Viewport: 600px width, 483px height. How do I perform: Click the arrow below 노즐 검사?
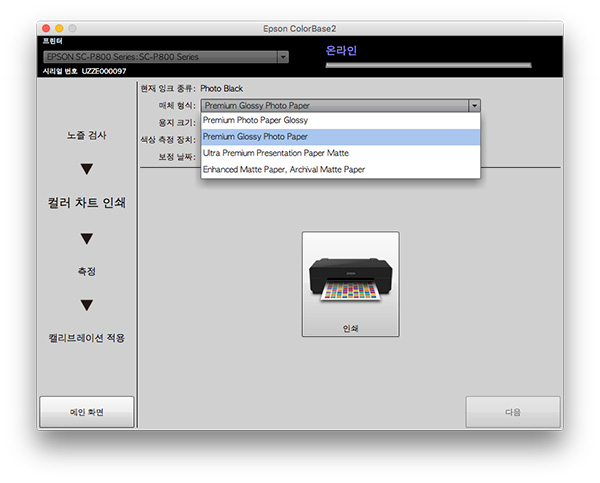coord(86,168)
